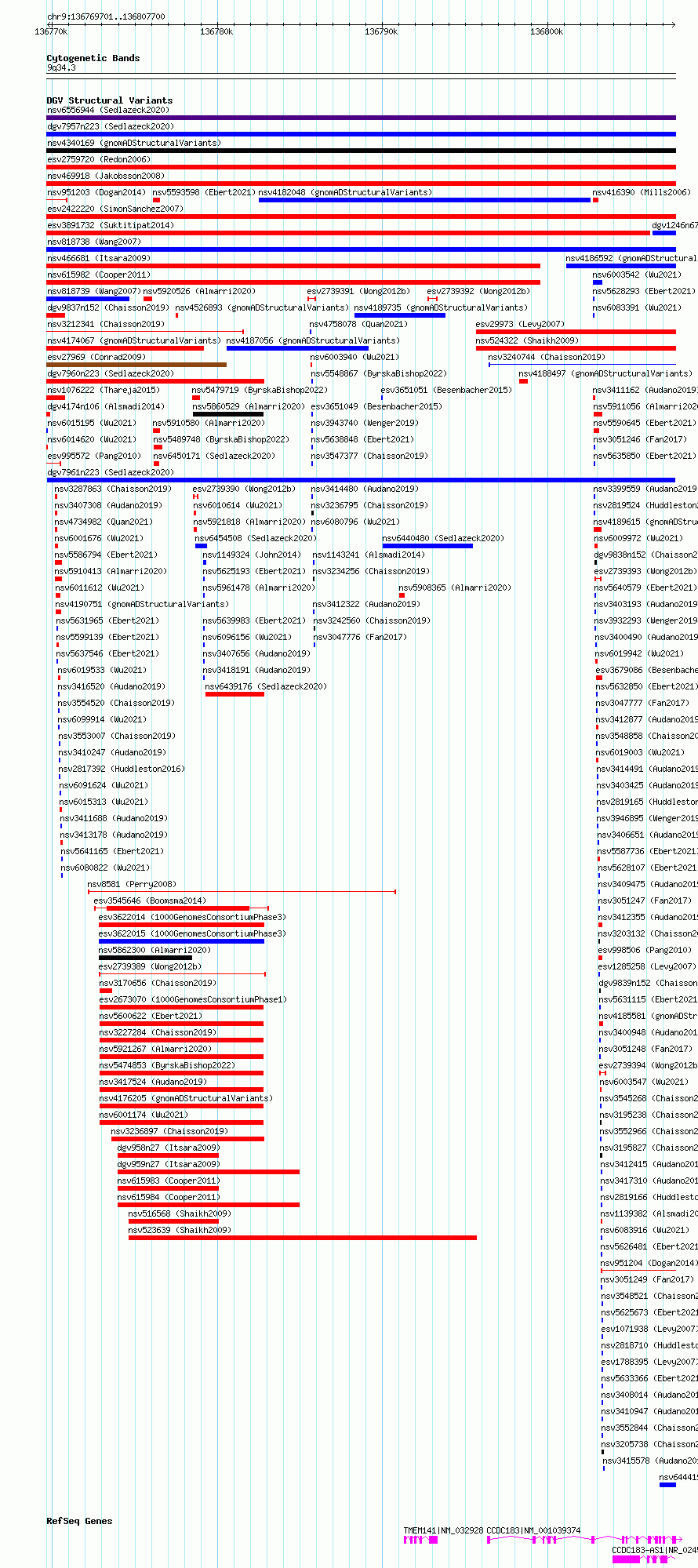Click the nsv5593598 (Ebert2021) label
Image resolution: width=698 pixels, height=1568 pixels.
point(204,192)
